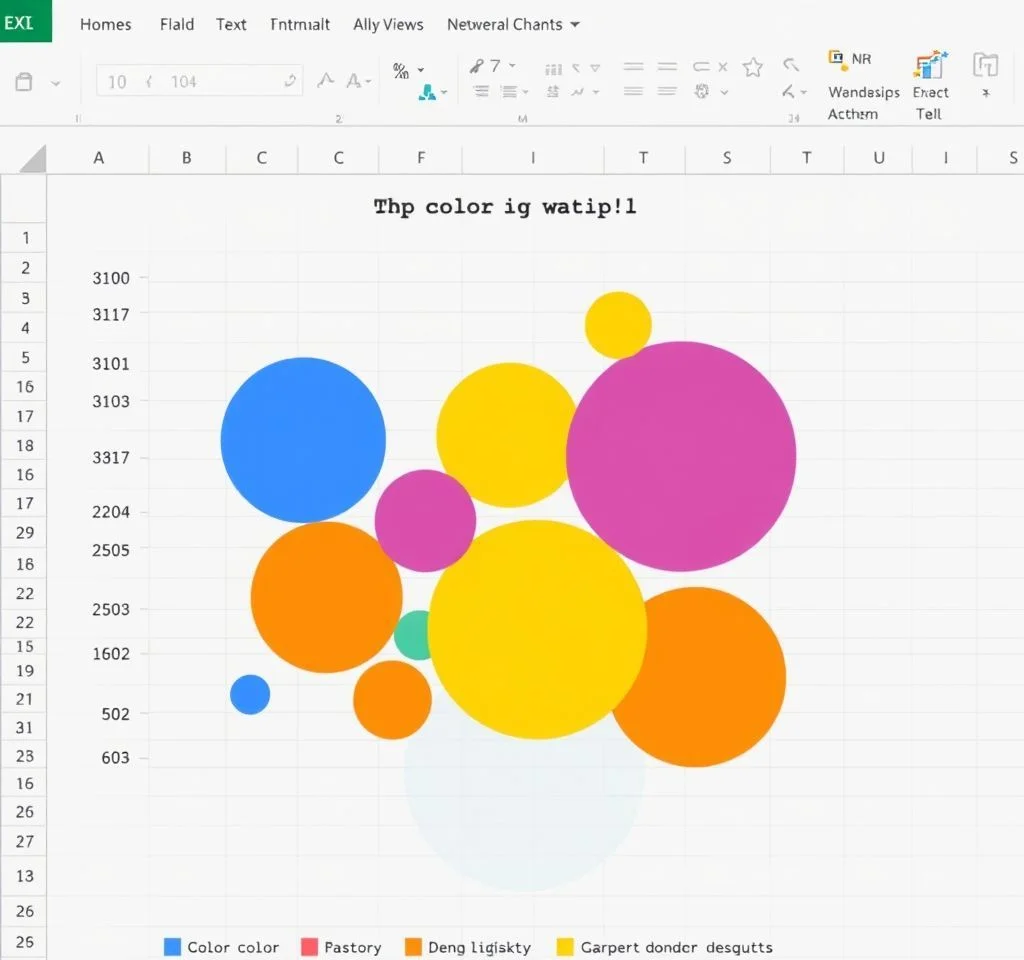Click the Wandesips Acthem icon

(x=838, y=60)
